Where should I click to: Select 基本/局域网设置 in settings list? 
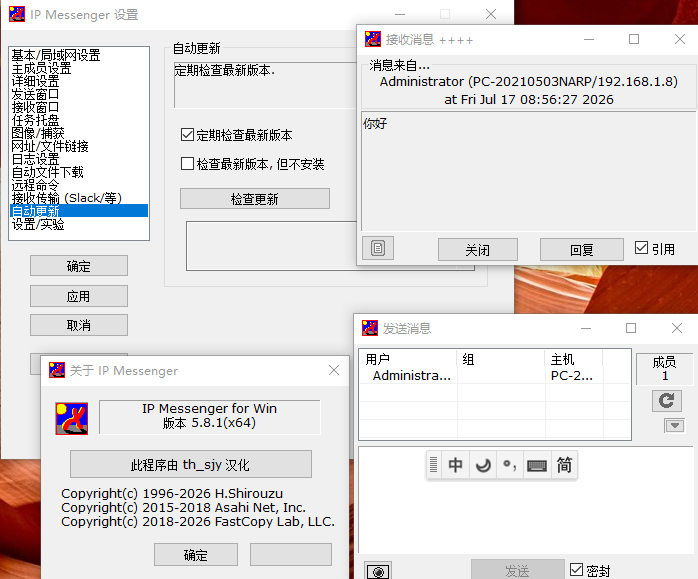pos(79,55)
